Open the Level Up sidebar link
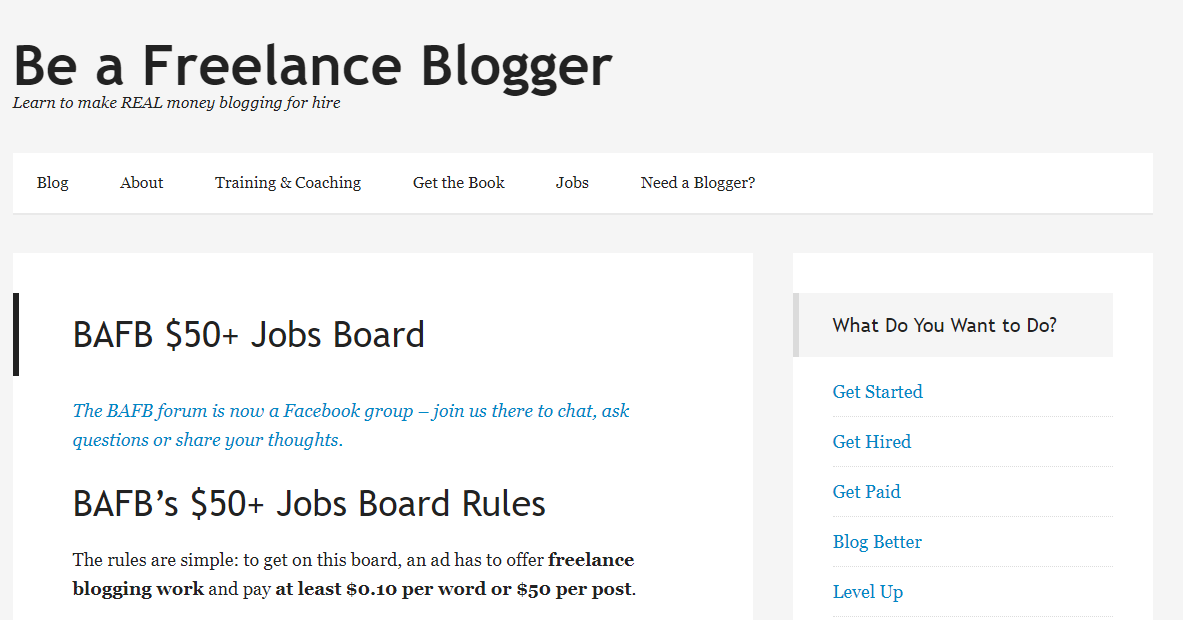This screenshot has width=1183, height=620. [x=867, y=591]
